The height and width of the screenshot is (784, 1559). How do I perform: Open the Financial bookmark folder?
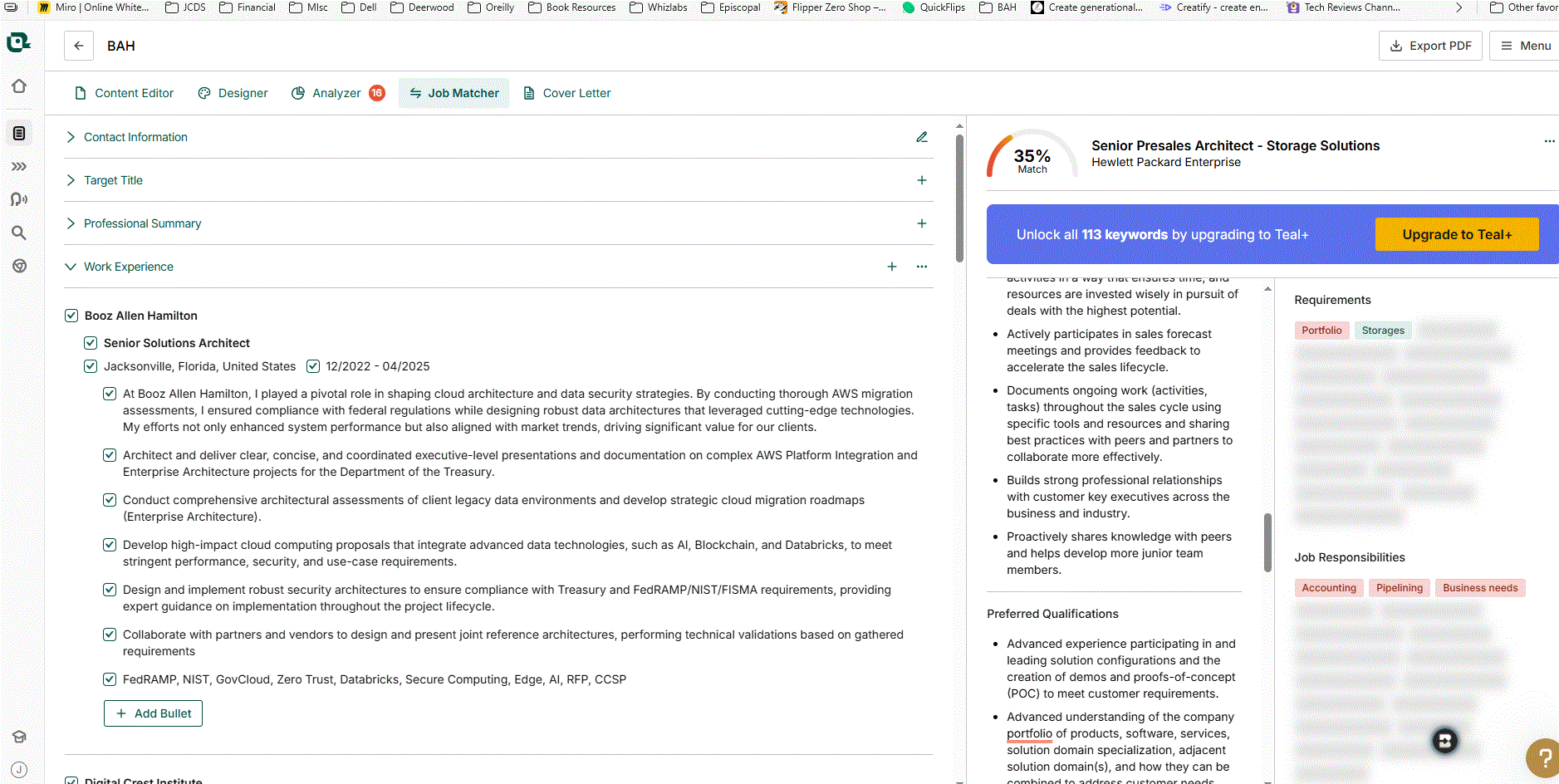click(248, 7)
